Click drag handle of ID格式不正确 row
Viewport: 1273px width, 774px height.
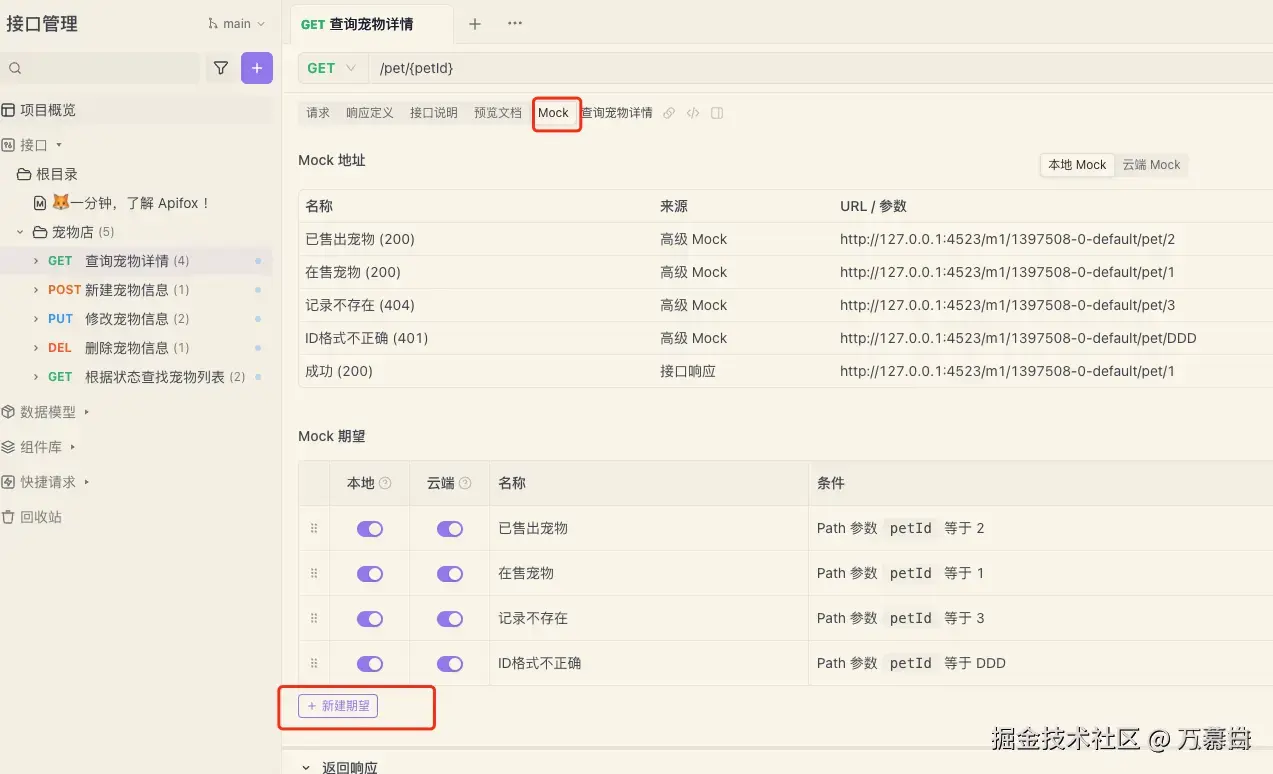[x=314, y=663]
